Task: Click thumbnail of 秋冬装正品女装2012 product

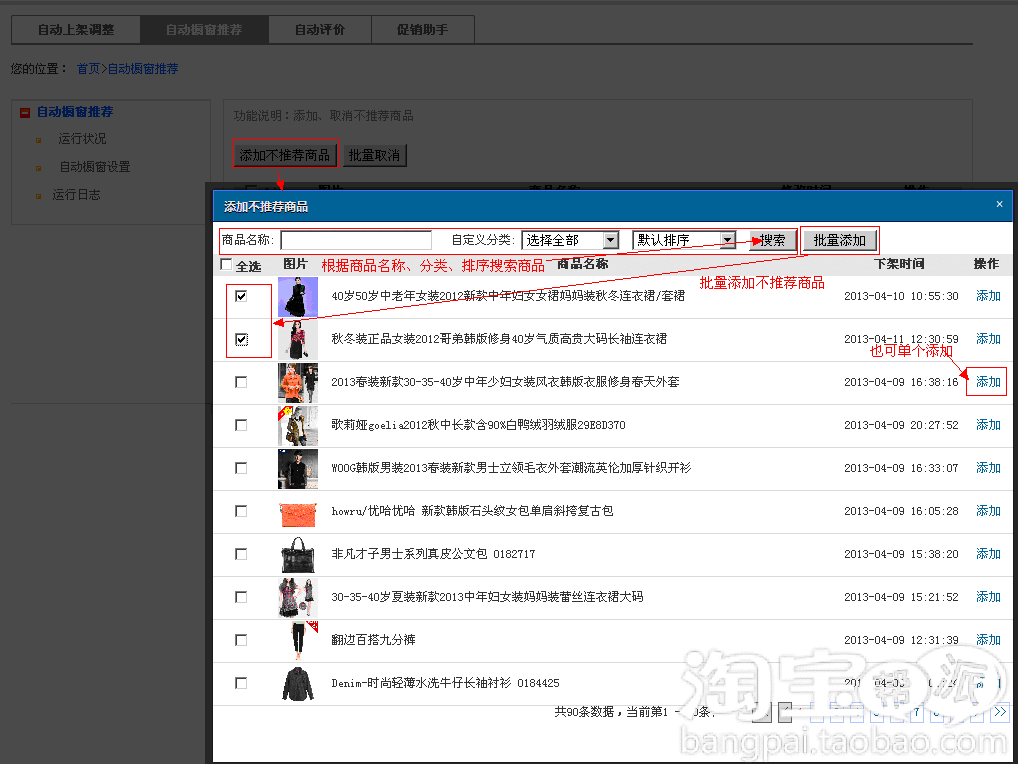Action: point(298,339)
